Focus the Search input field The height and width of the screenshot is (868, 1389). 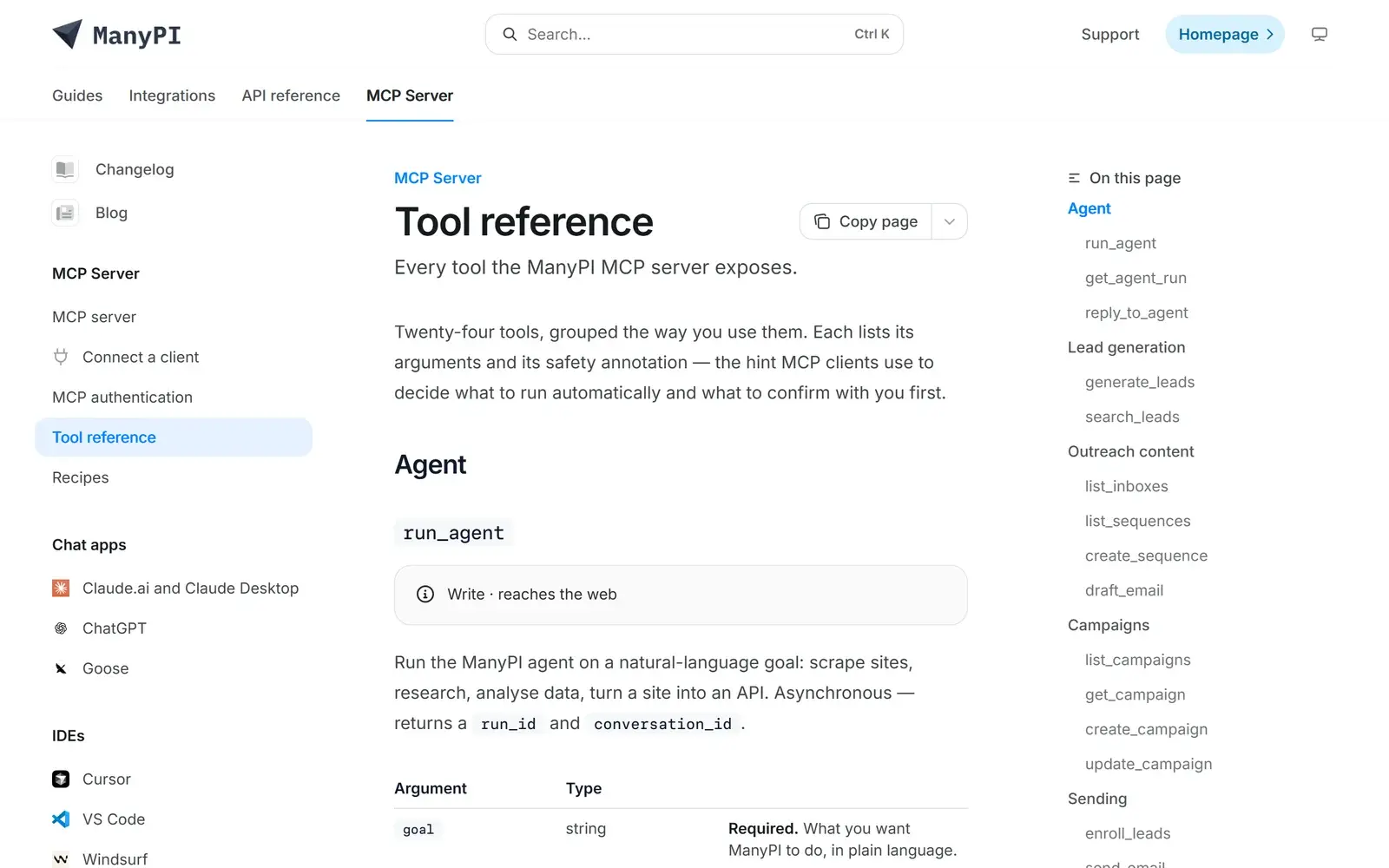(694, 34)
